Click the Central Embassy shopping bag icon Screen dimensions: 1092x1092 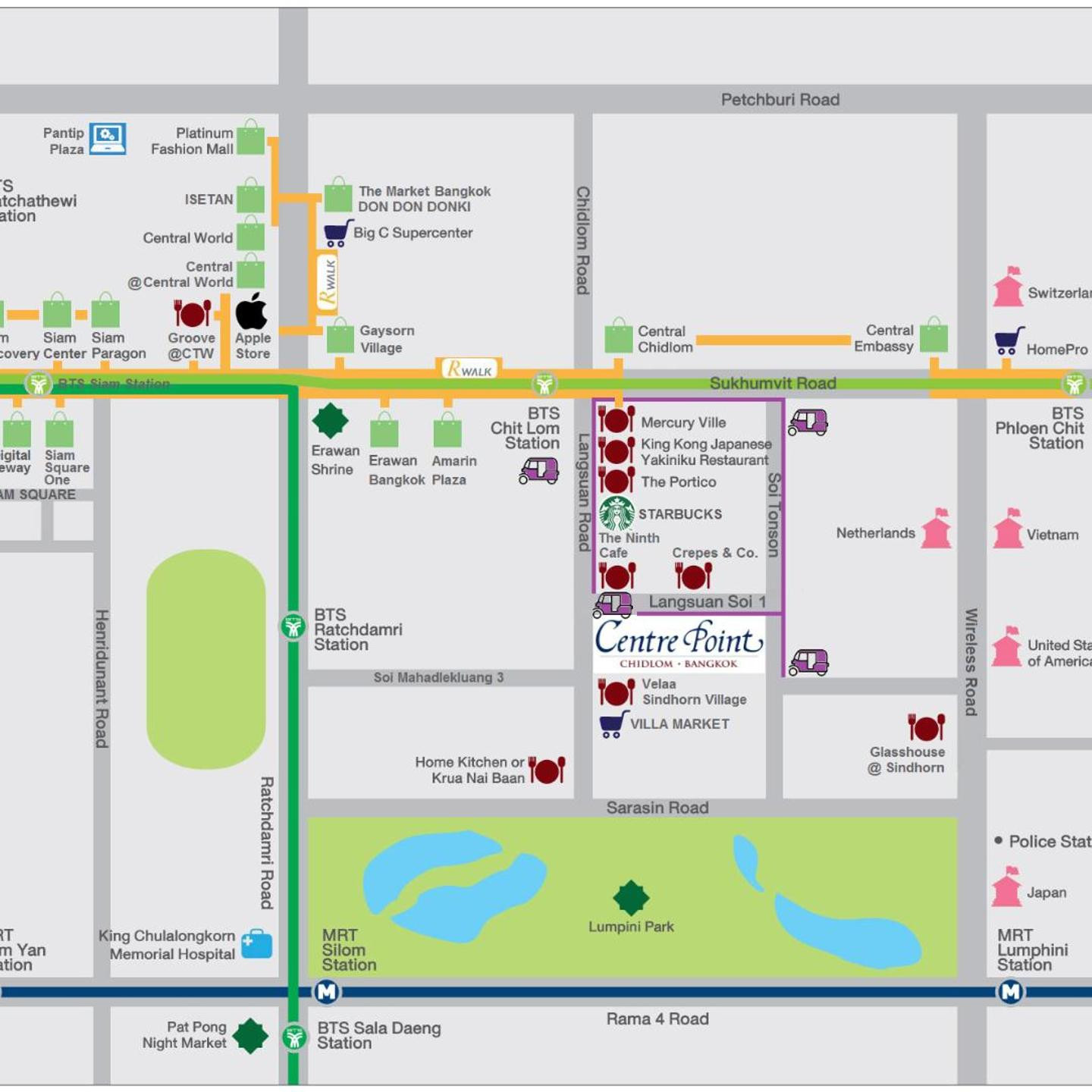coord(934,335)
